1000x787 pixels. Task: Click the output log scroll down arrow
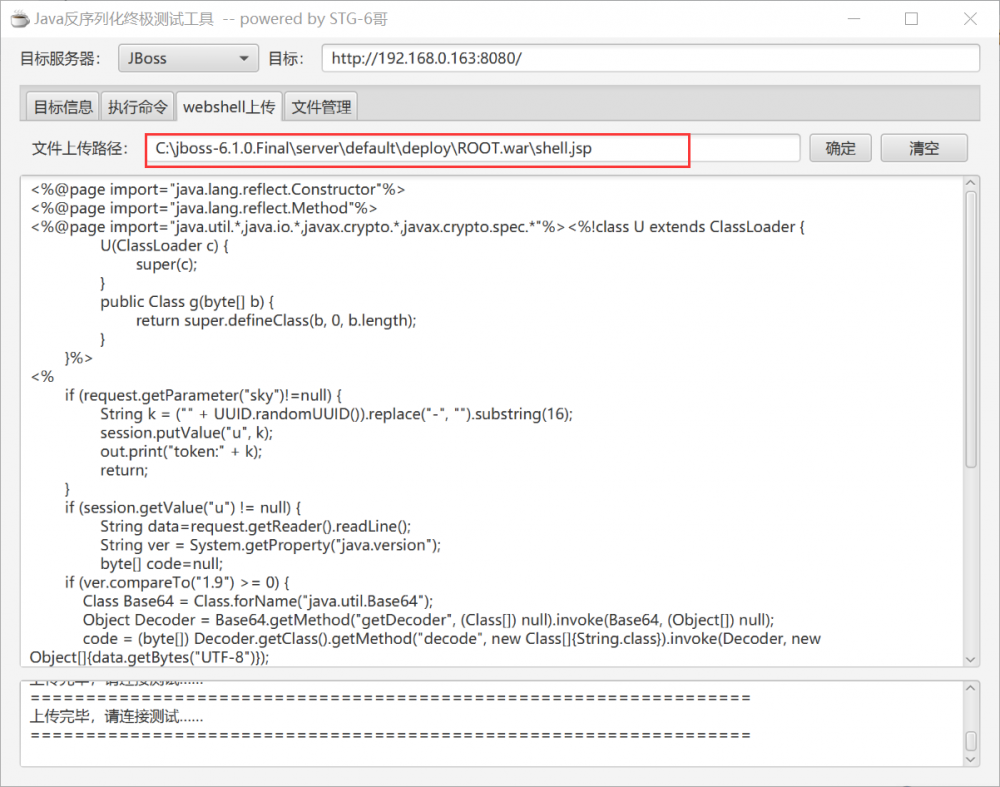coord(970,760)
